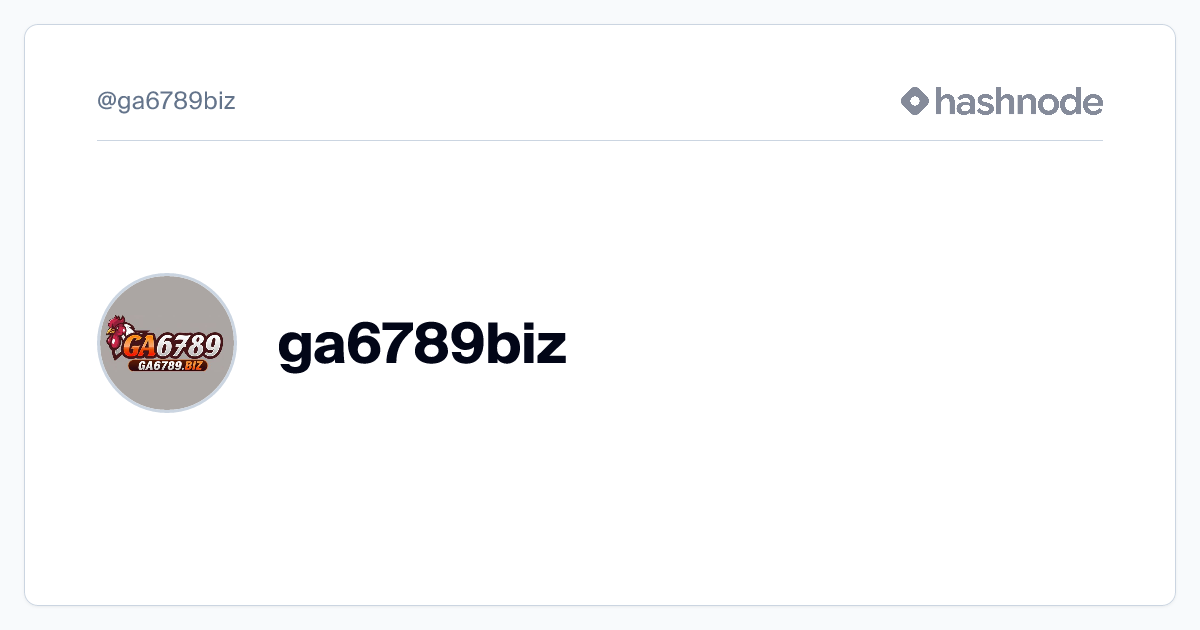Click the GA6789.BIZ banner inside the avatar
Viewport: 1200px width, 630px height.
(167, 366)
